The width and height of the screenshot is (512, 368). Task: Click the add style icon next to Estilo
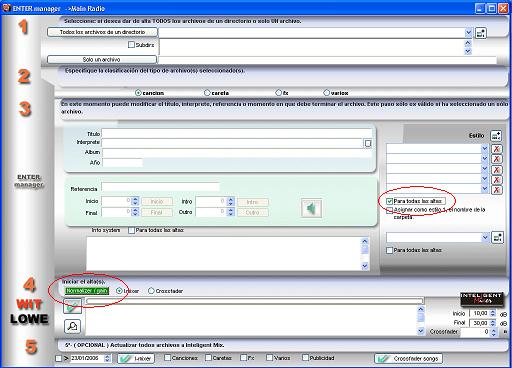[x=496, y=136]
